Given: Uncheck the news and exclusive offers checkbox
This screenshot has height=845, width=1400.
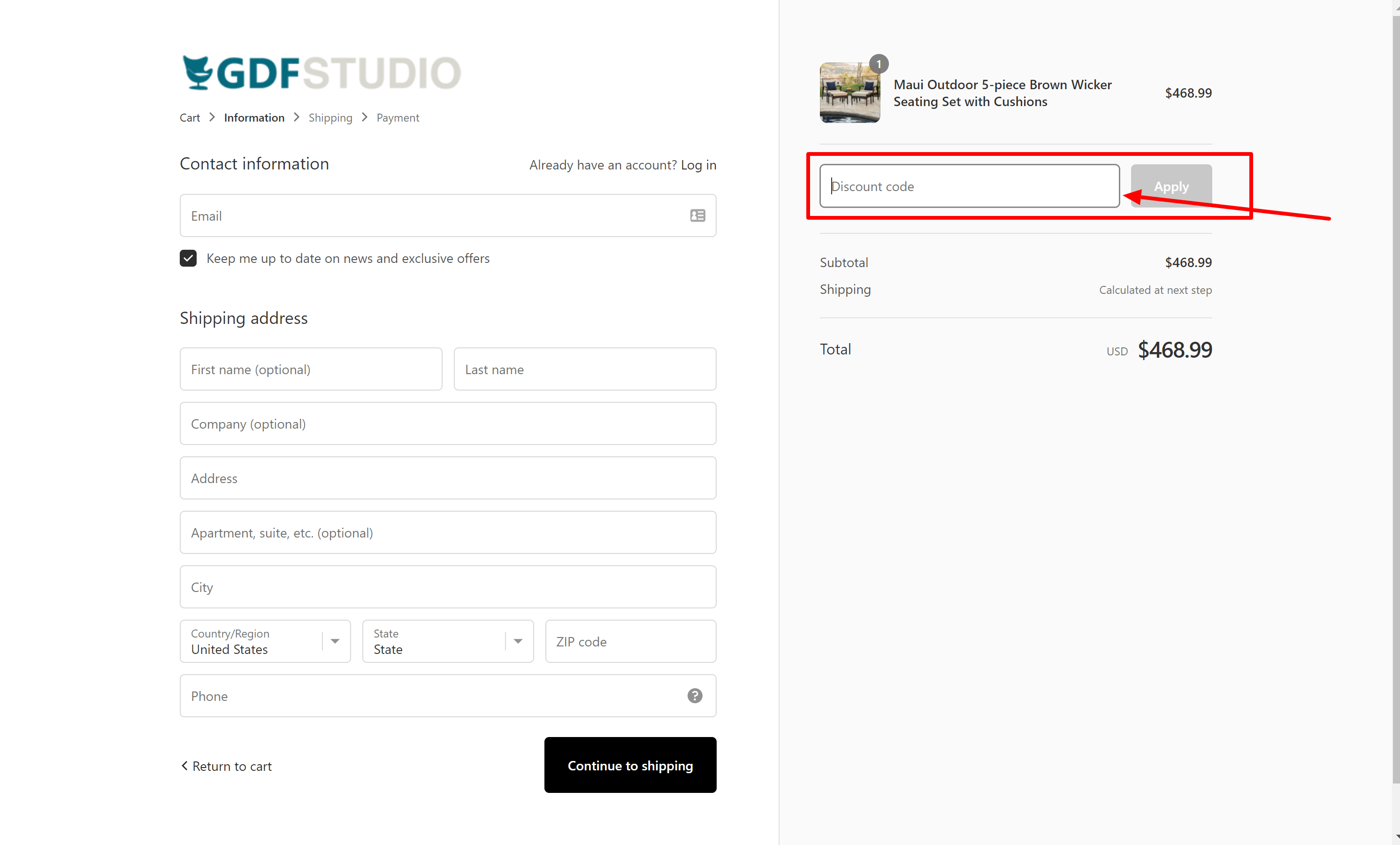Looking at the screenshot, I should (188, 258).
